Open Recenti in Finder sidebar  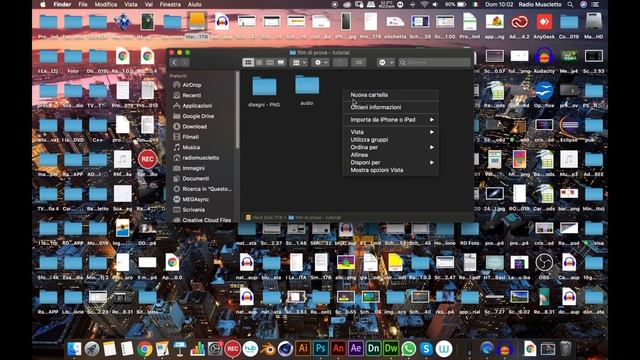[191, 95]
